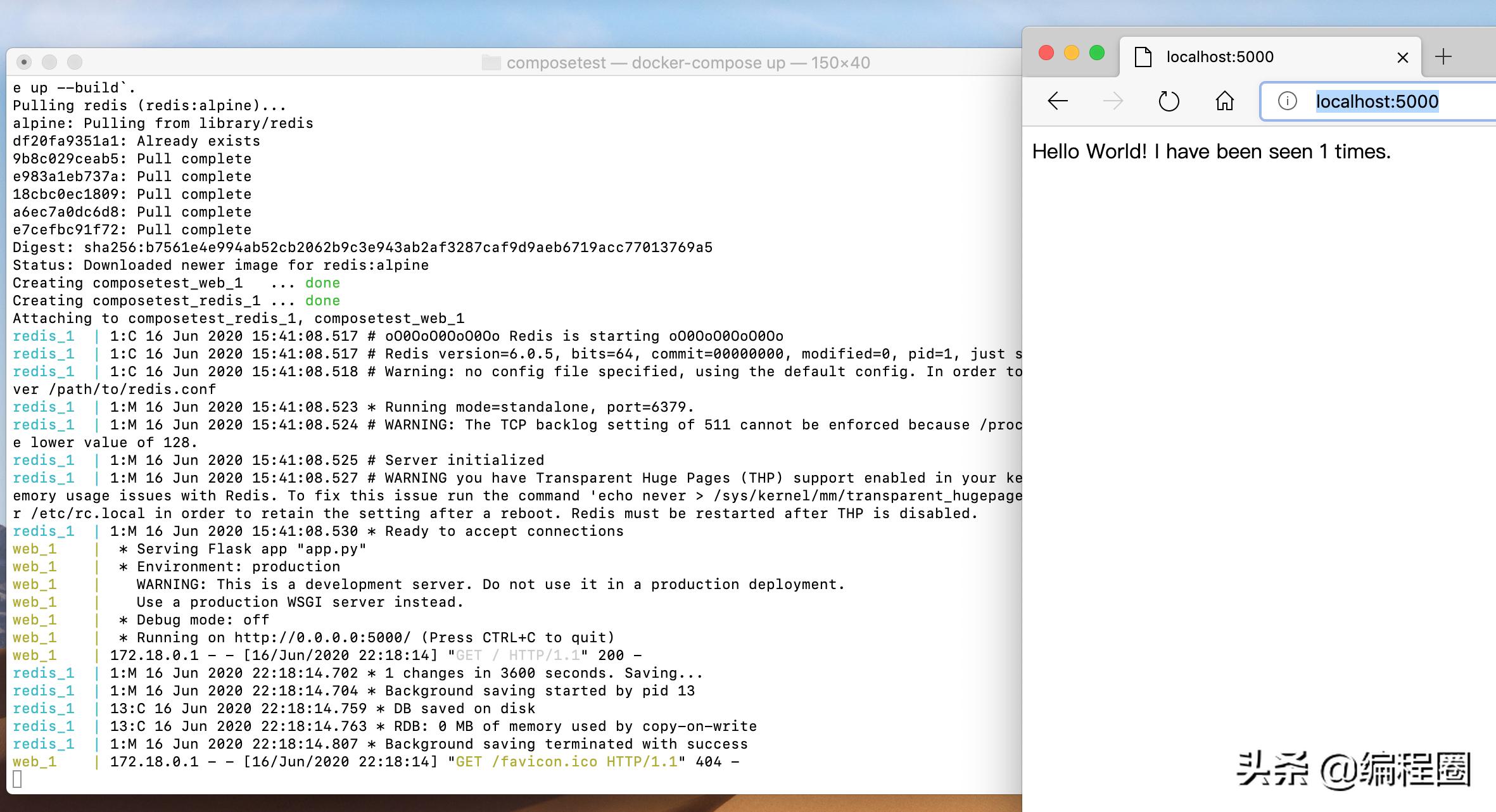Reload the localhost:5000 page
1496x812 pixels.
(x=1169, y=101)
